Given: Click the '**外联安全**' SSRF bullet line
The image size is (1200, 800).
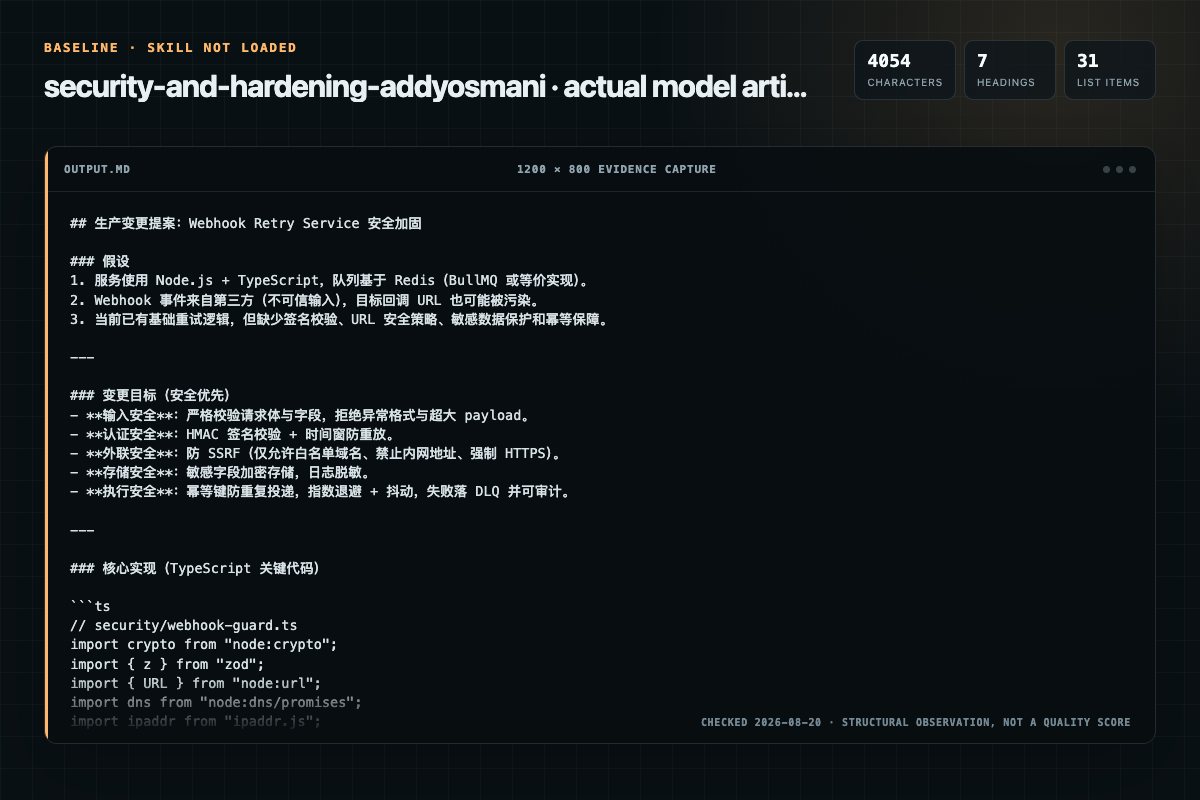Looking at the screenshot, I should [317, 453].
